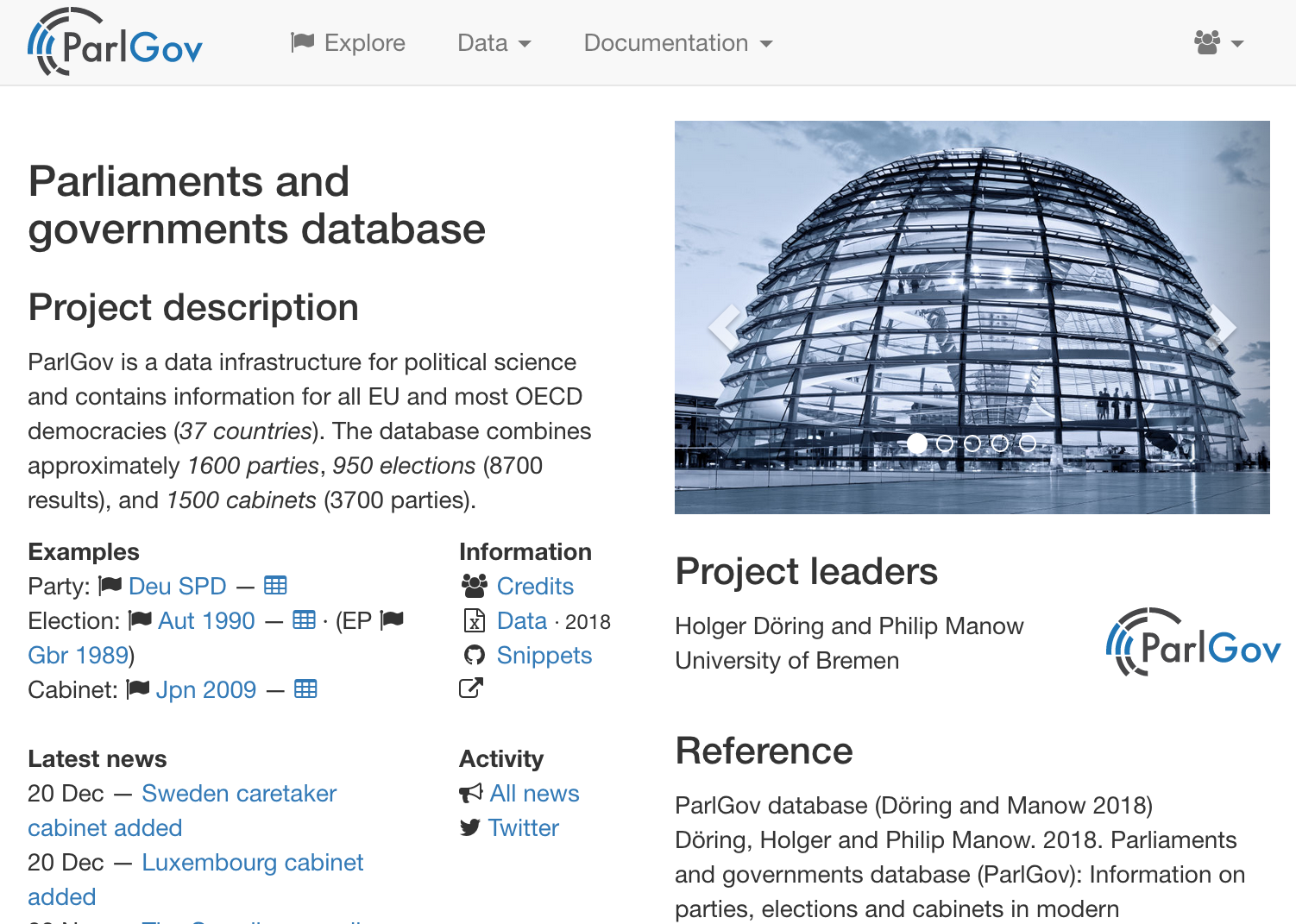This screenshot has width=1296, height=924.
Task: Open the Aut 1990 election link
Action: (206, 620)
